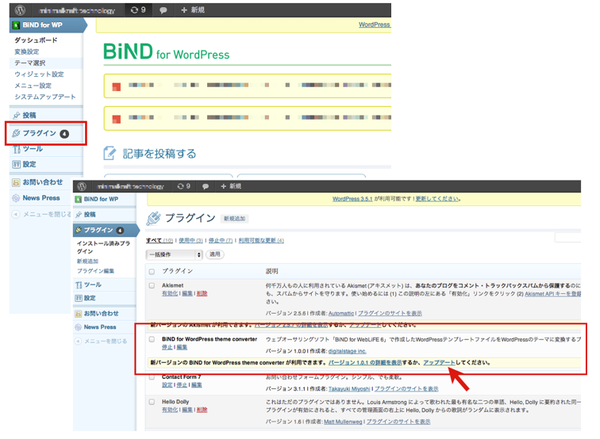Select ダッシュボード in dashboard sidebar
The image size is (600, 439).
36,40
